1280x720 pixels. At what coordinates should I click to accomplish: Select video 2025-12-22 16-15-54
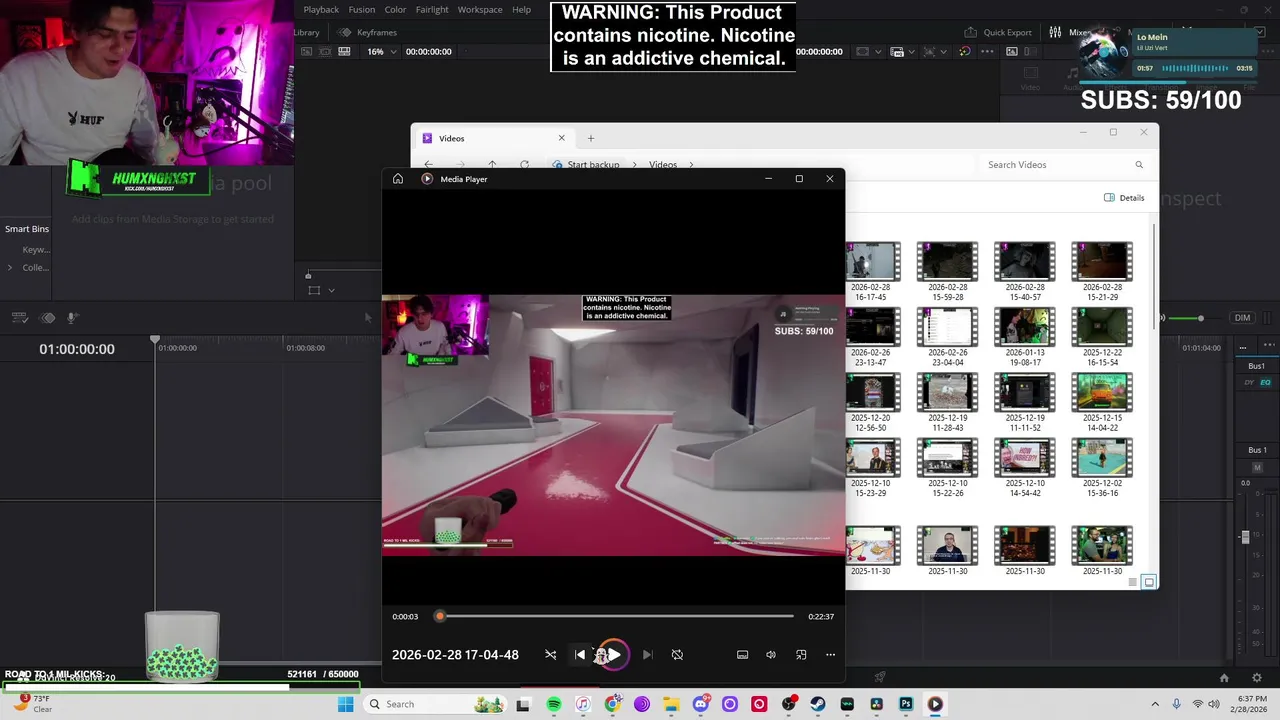pos(1102,336)
